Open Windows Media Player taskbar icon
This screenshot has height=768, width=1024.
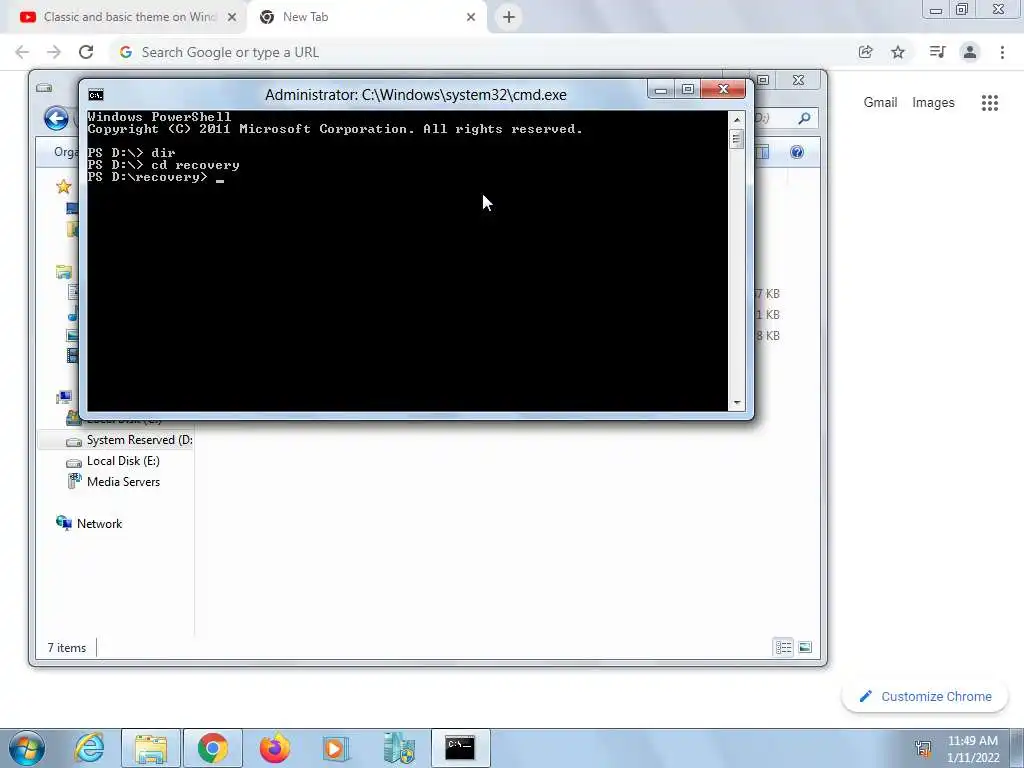[x=336, y=748]
